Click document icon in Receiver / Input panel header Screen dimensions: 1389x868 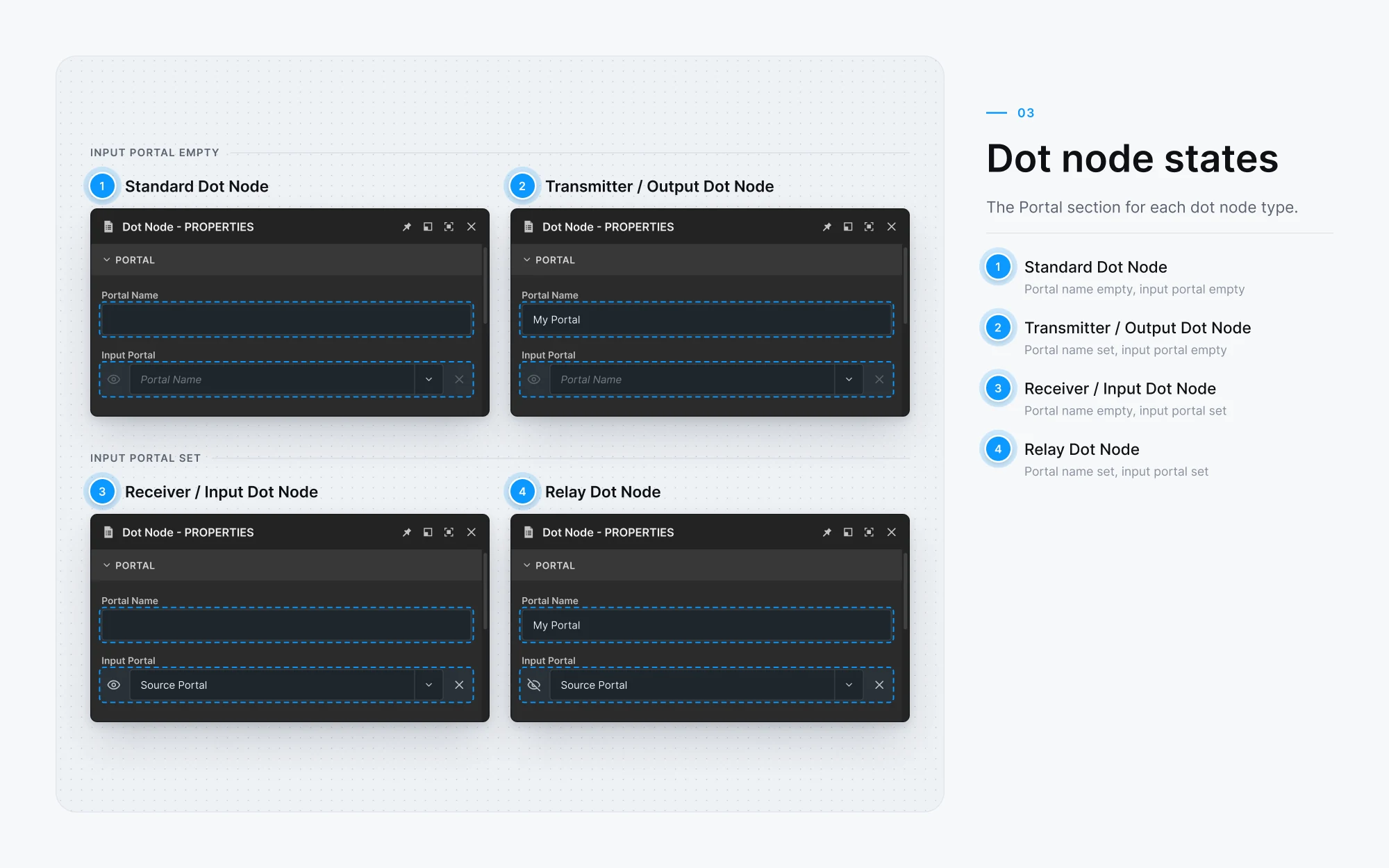[108, 533]
